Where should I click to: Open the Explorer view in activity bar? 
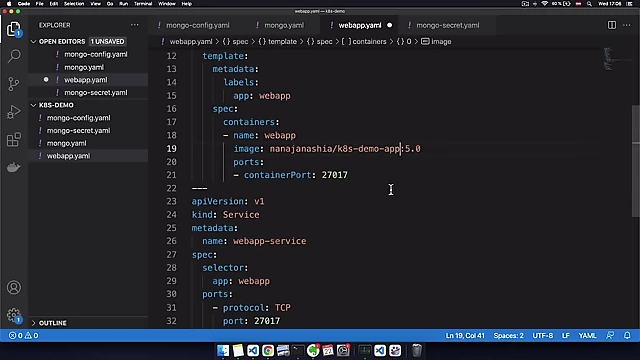[x=13, y=29]
